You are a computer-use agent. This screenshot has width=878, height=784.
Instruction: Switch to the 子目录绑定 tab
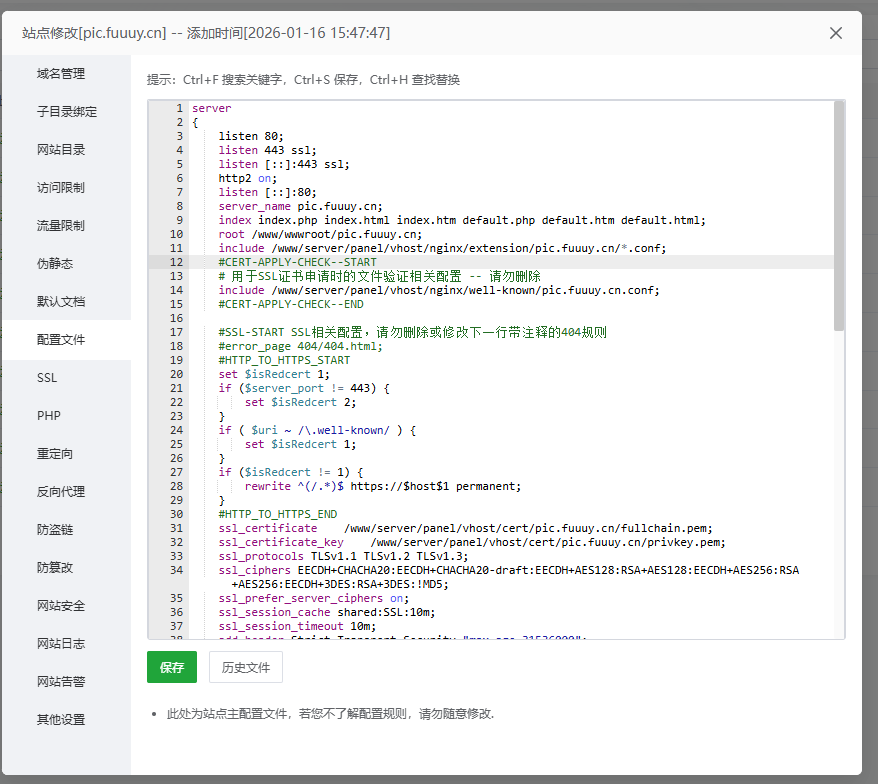click(x=67, y=111)
